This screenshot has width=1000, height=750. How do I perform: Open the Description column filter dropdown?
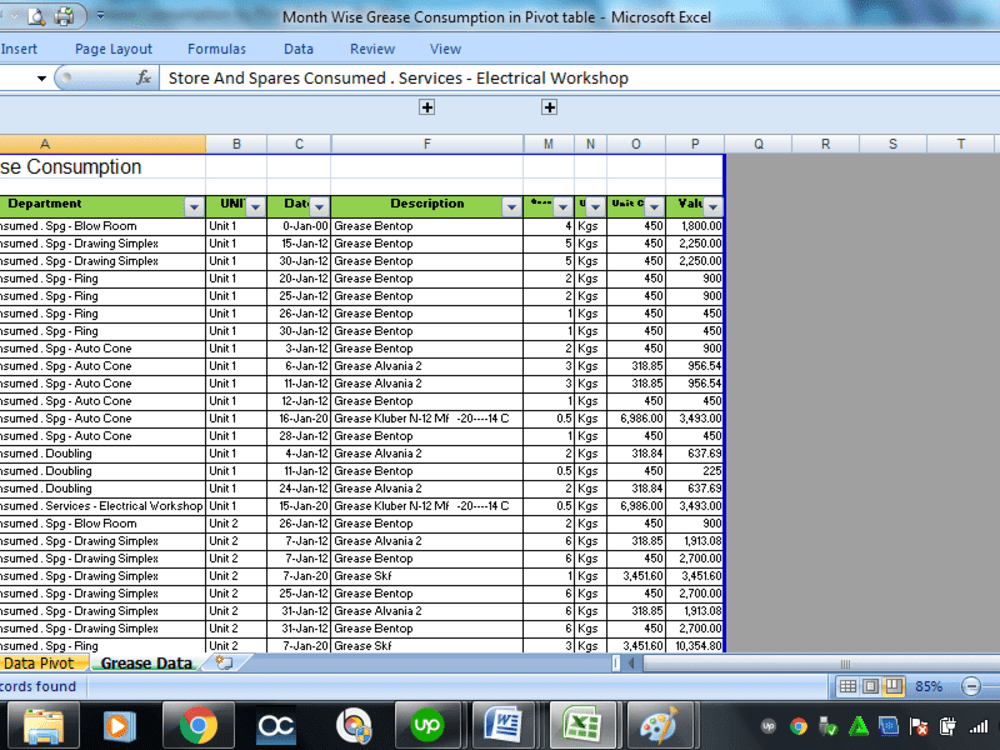[511, 206]
